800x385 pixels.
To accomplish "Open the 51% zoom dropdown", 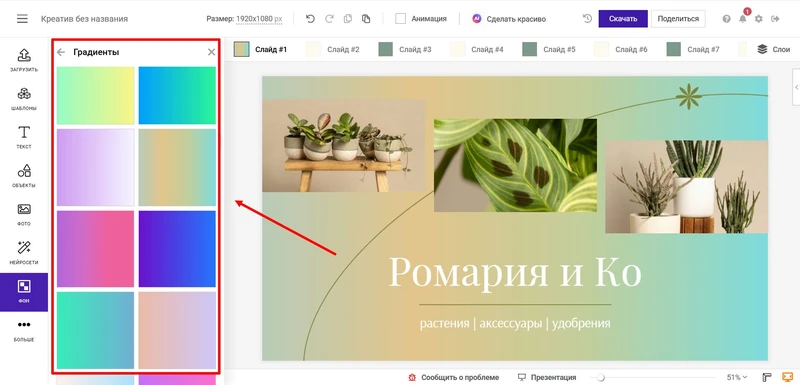I will pos(737,377).
